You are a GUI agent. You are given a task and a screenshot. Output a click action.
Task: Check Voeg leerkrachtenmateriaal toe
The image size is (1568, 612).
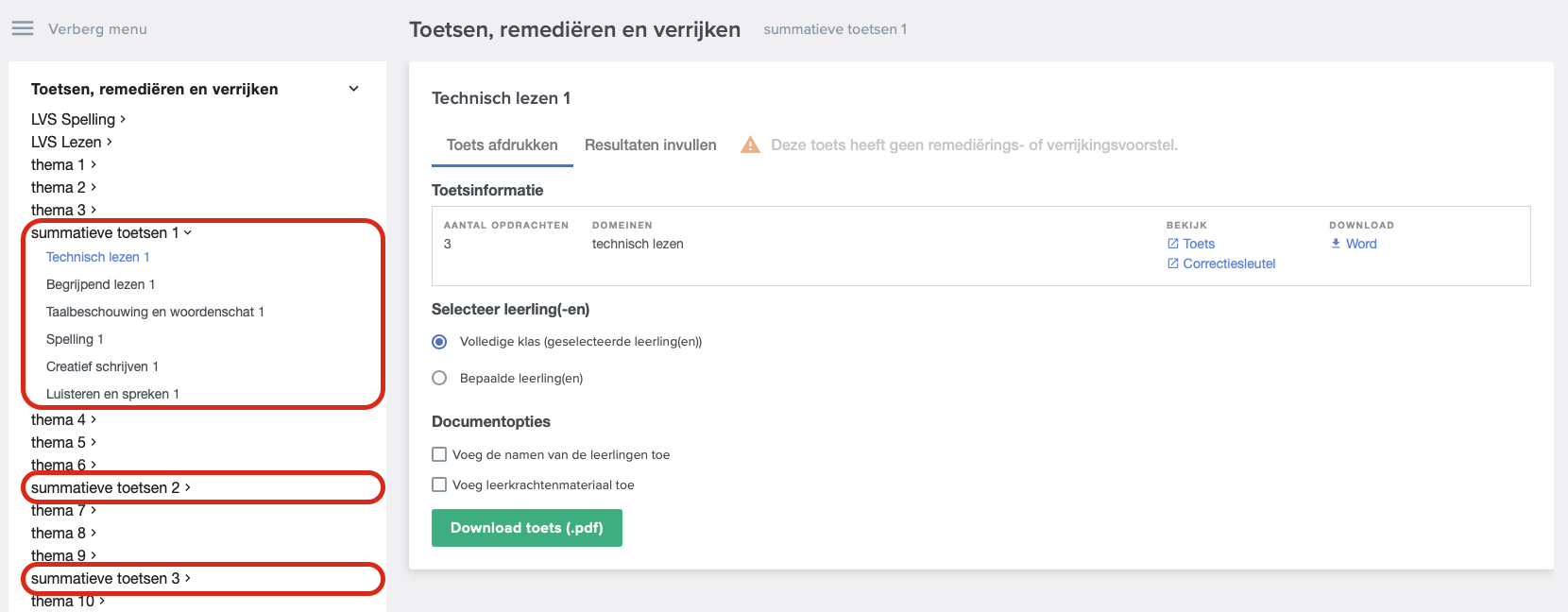point(439,484)
